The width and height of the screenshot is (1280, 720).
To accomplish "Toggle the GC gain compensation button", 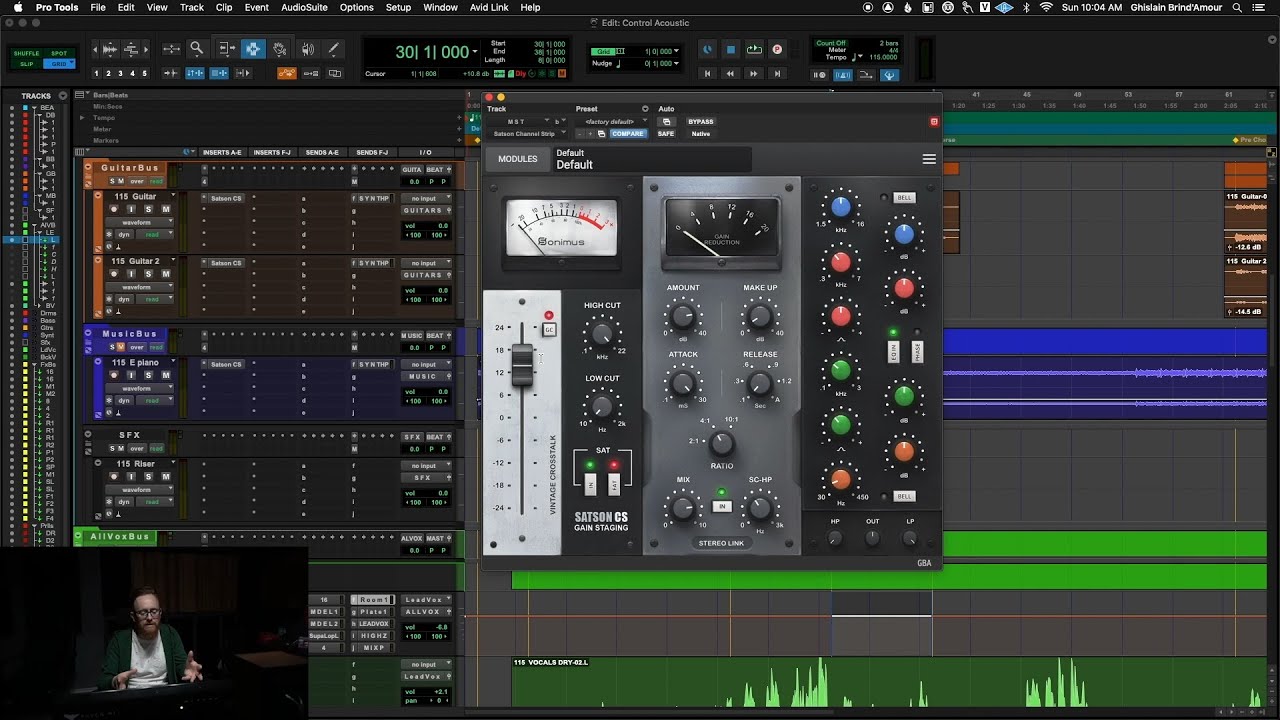I will click(x=549, y=329).
